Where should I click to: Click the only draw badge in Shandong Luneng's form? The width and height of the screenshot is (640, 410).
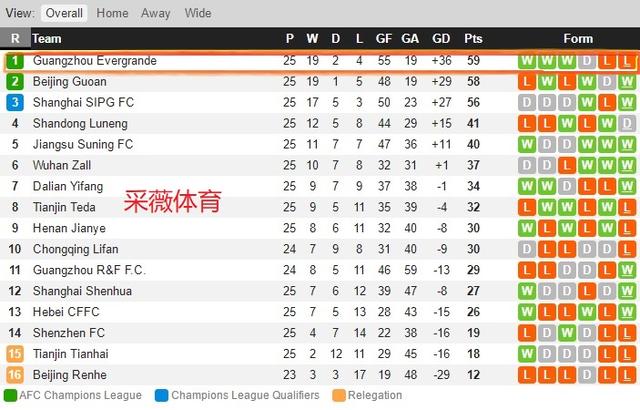click(627, 124)
